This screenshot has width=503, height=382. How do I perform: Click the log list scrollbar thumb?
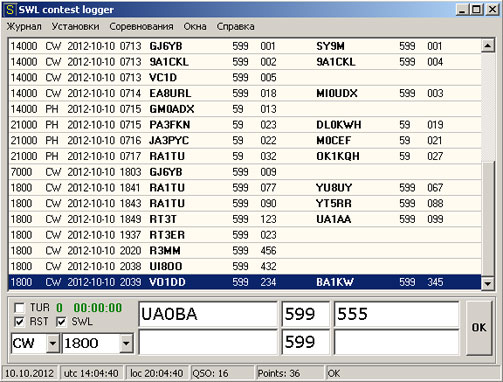488,219
